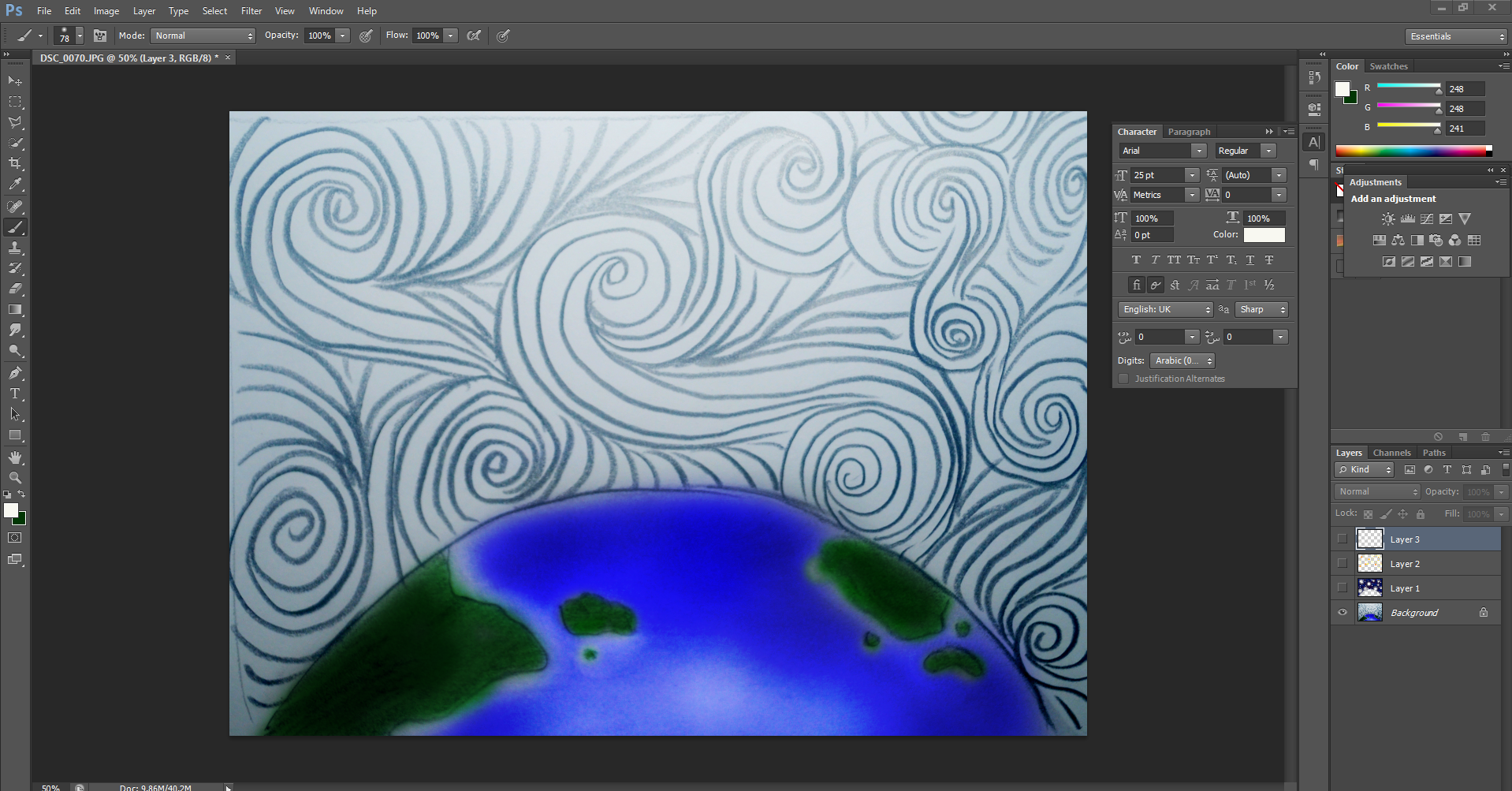The image size is (1512, 791).
Task: Switch to the Paths tab
Action: pyautogui.click(x=1434, y=453)
